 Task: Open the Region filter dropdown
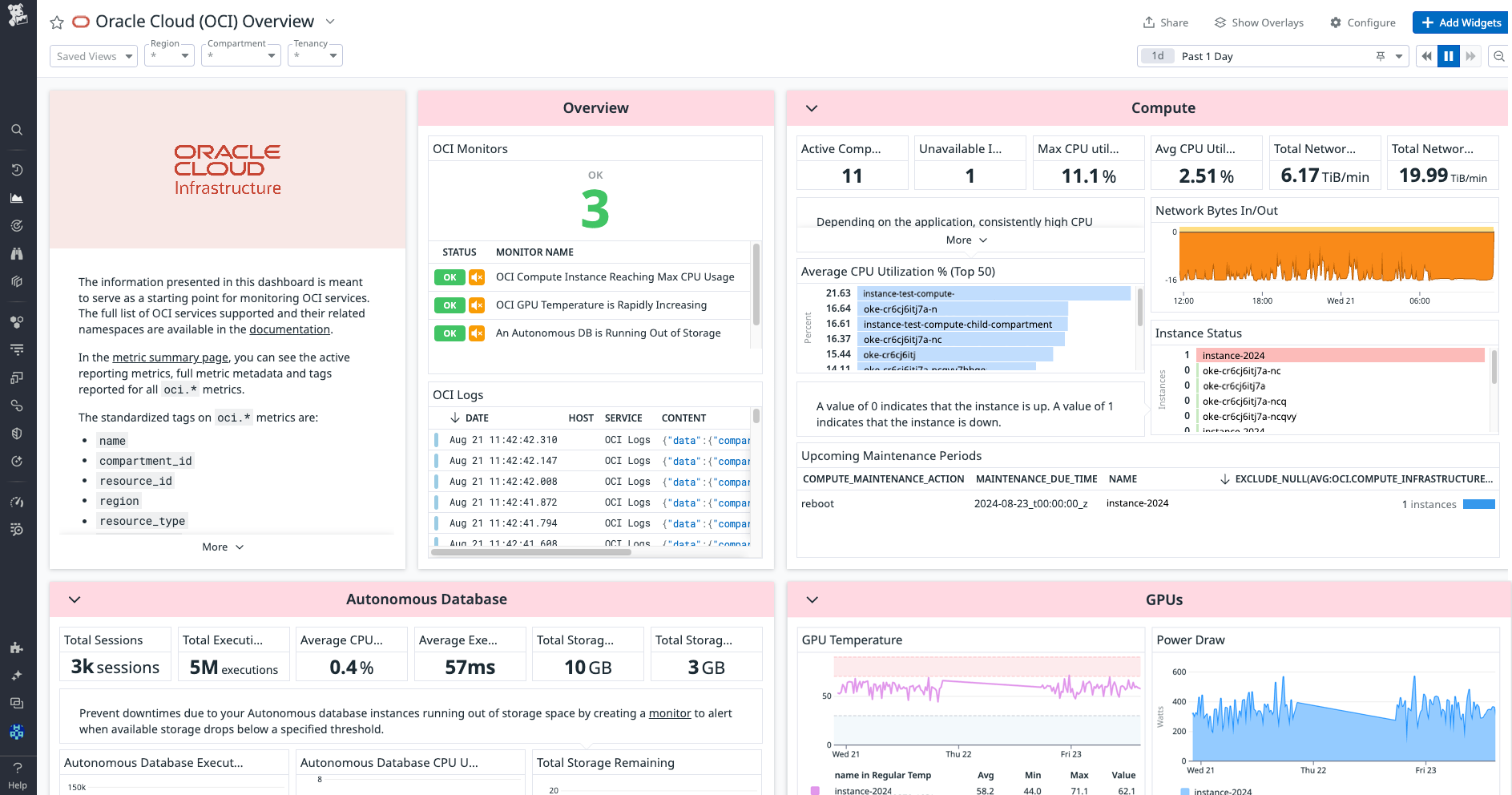(x=169, y=54)
